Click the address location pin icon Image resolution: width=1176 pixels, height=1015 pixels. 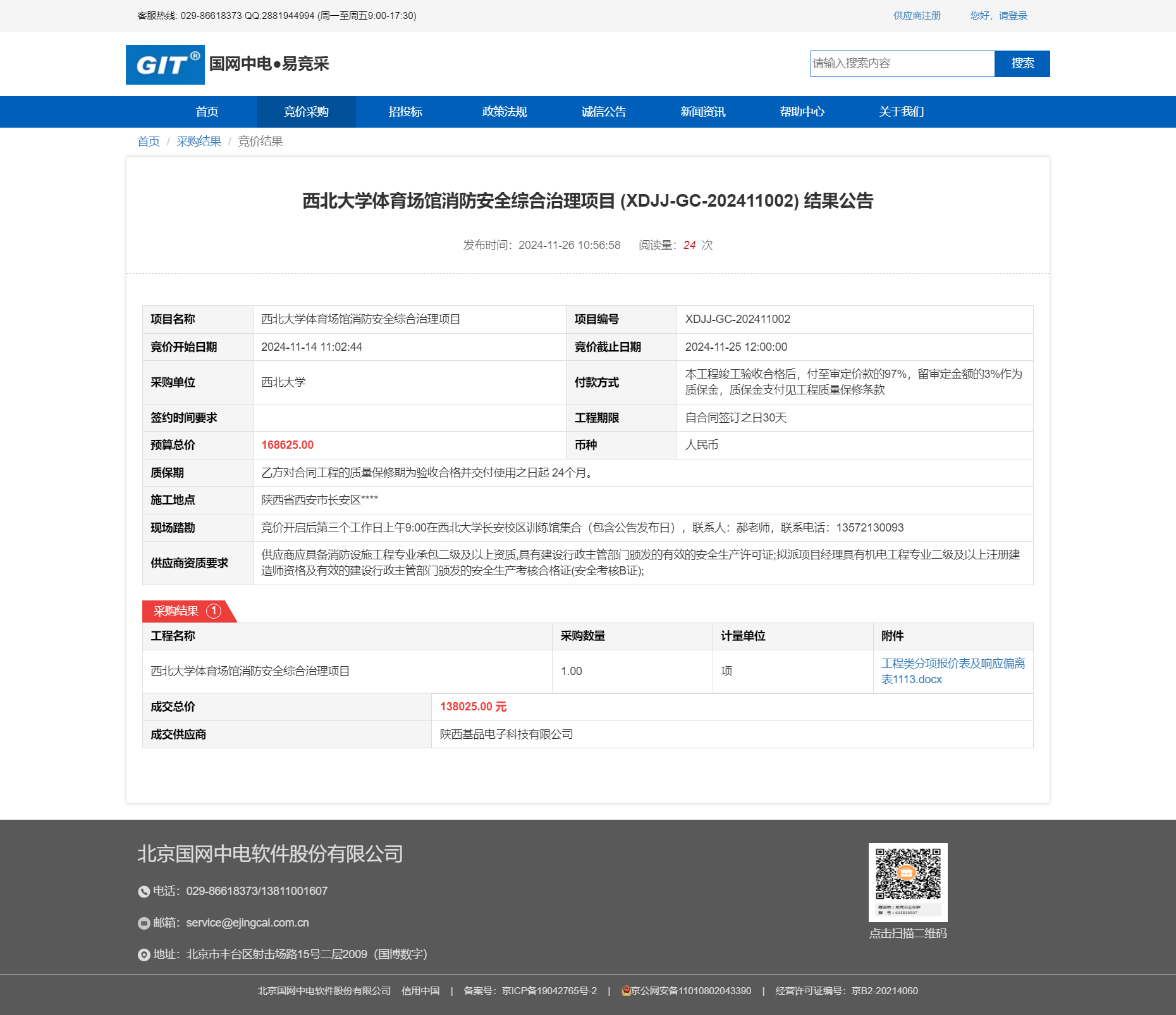tap(144, 955)
